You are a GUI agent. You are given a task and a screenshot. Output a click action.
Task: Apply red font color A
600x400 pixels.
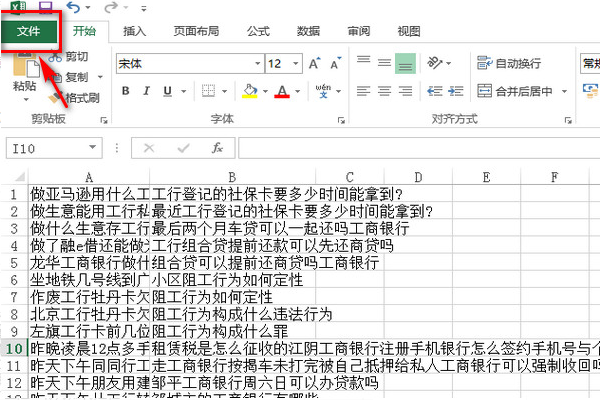click(282, 91)
